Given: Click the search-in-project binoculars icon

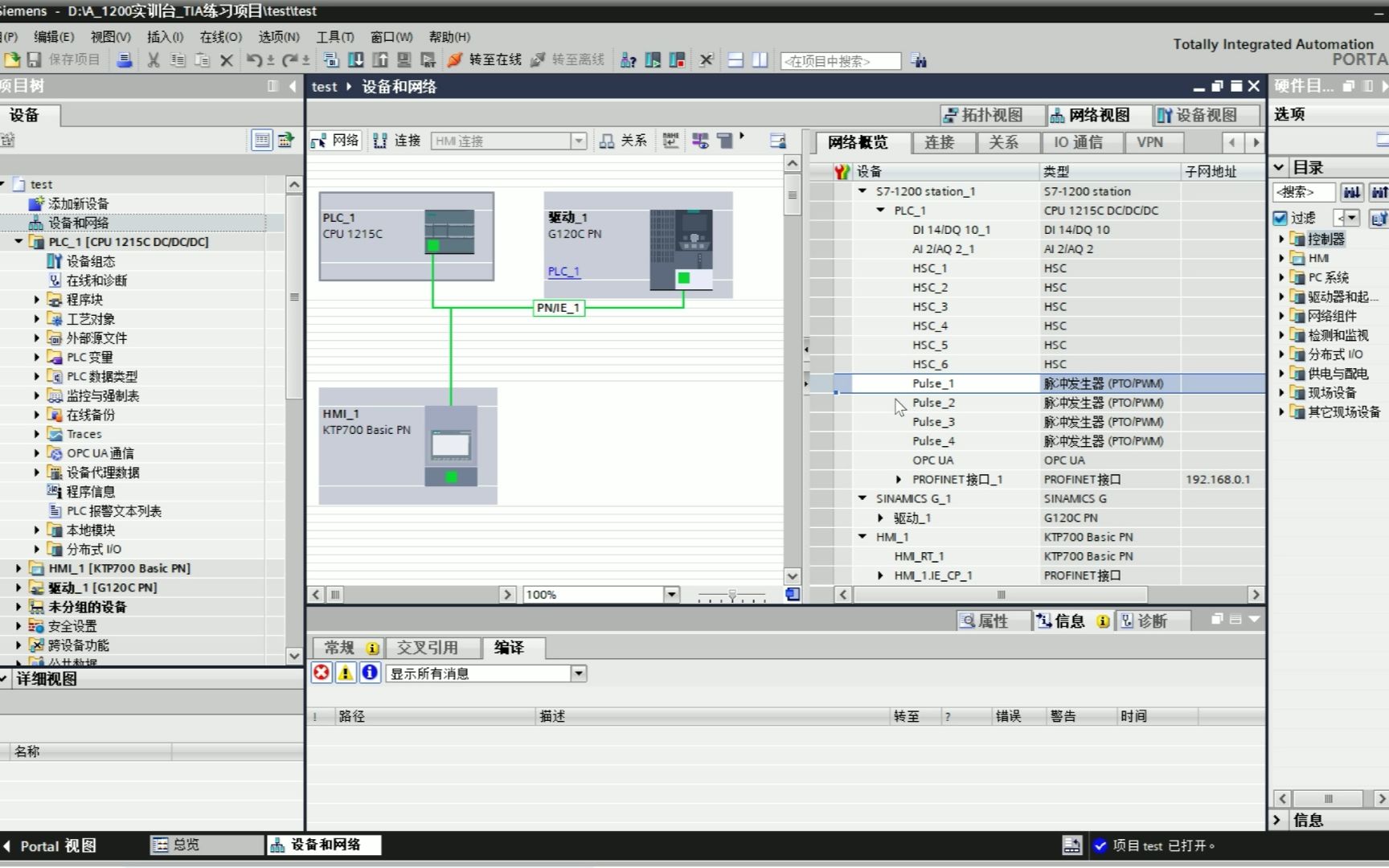Looking at the screenshot, I should click(x=919, y=60).
